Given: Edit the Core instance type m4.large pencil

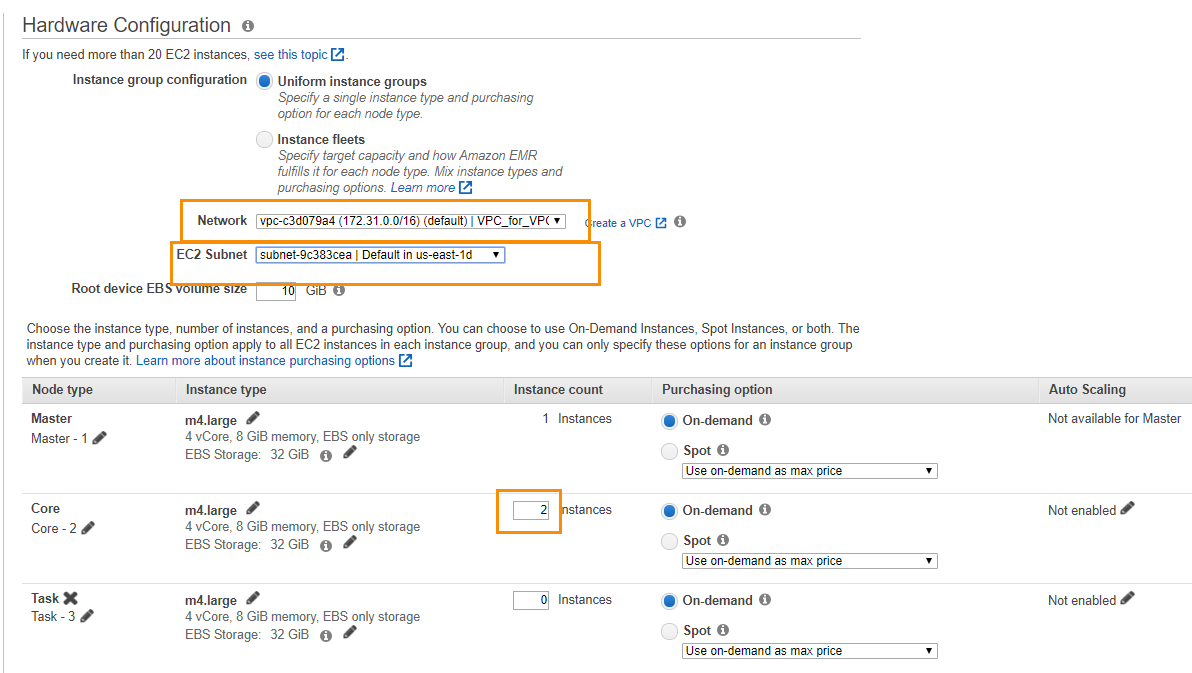Looking at the screenshot, I should (x=253, y=508).
